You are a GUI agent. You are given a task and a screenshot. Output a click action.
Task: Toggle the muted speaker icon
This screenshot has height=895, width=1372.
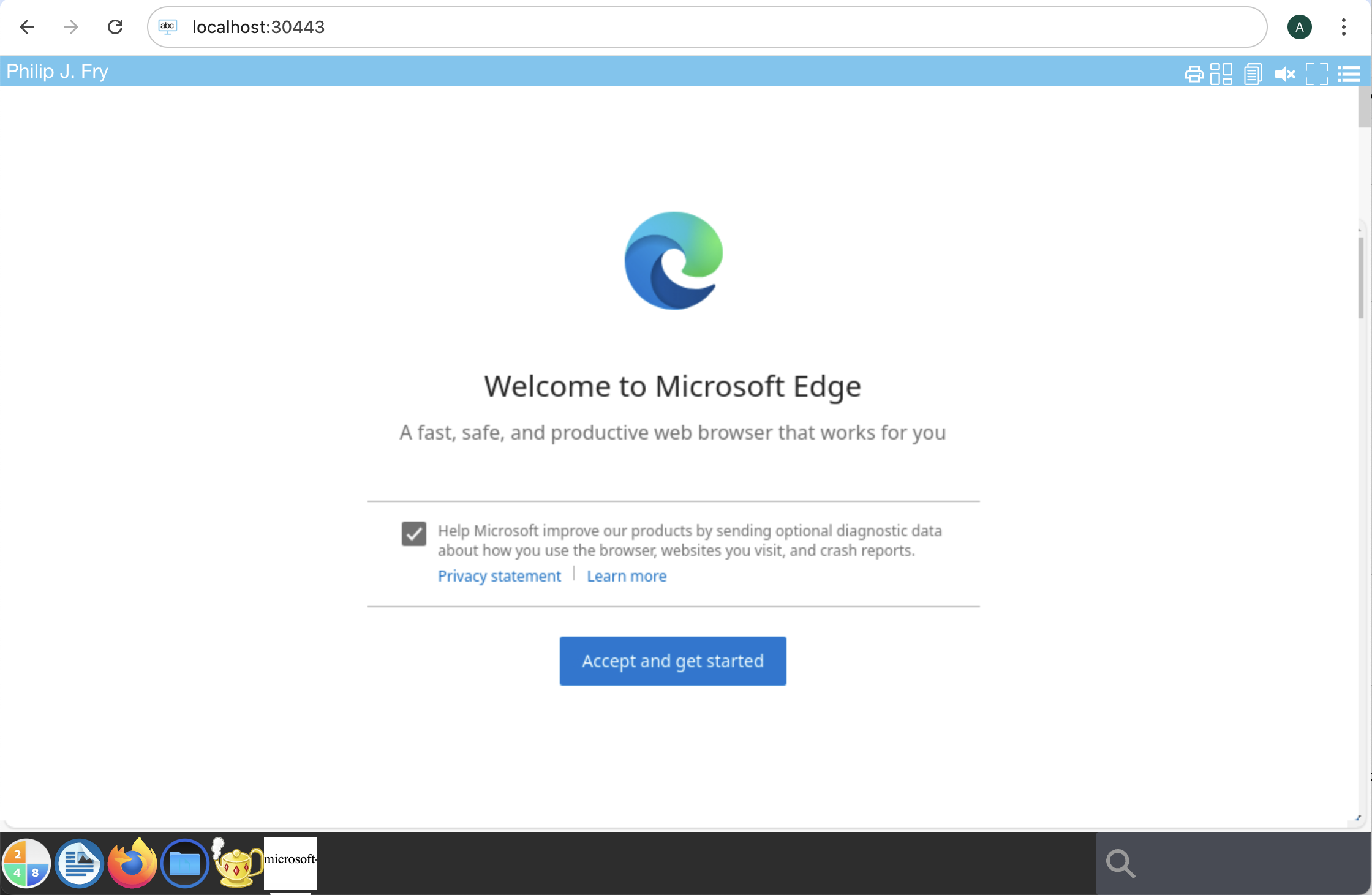(1285, 74)
